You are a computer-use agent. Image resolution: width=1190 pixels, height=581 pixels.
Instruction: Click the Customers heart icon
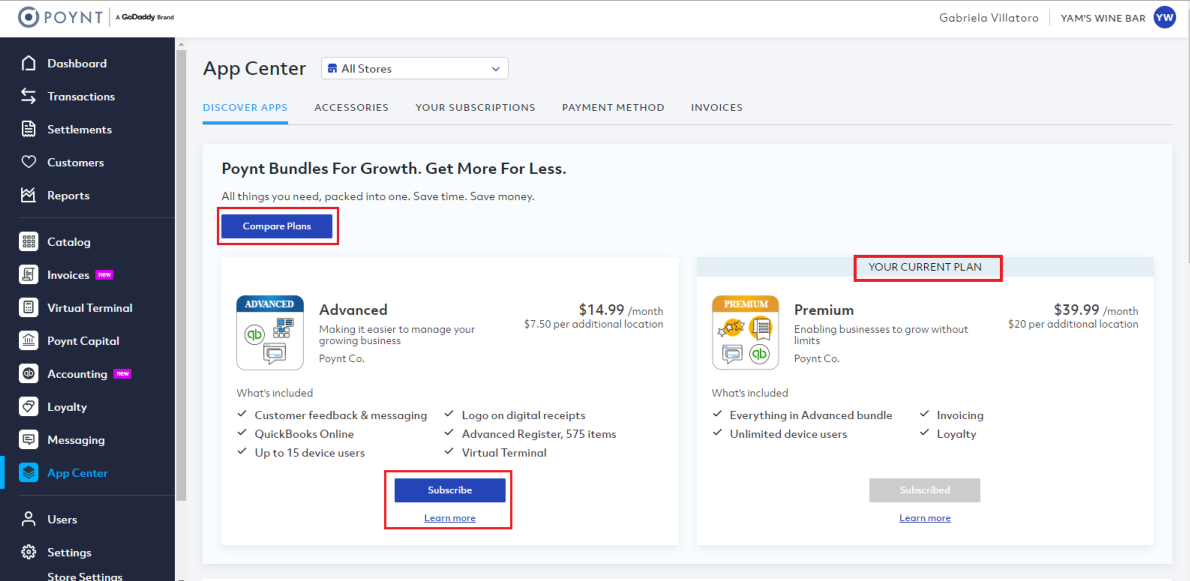click(29, 162)
